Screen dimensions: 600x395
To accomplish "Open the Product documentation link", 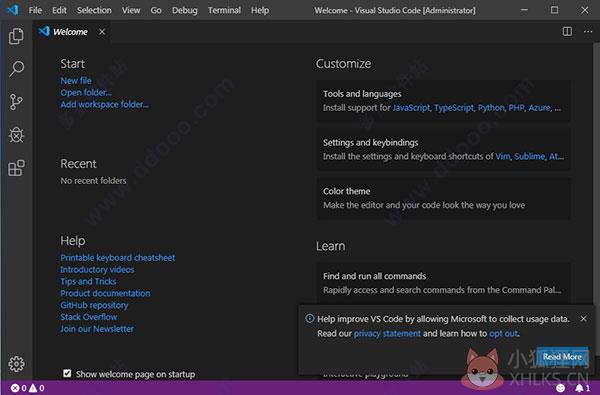I will (x=105, y=293).
